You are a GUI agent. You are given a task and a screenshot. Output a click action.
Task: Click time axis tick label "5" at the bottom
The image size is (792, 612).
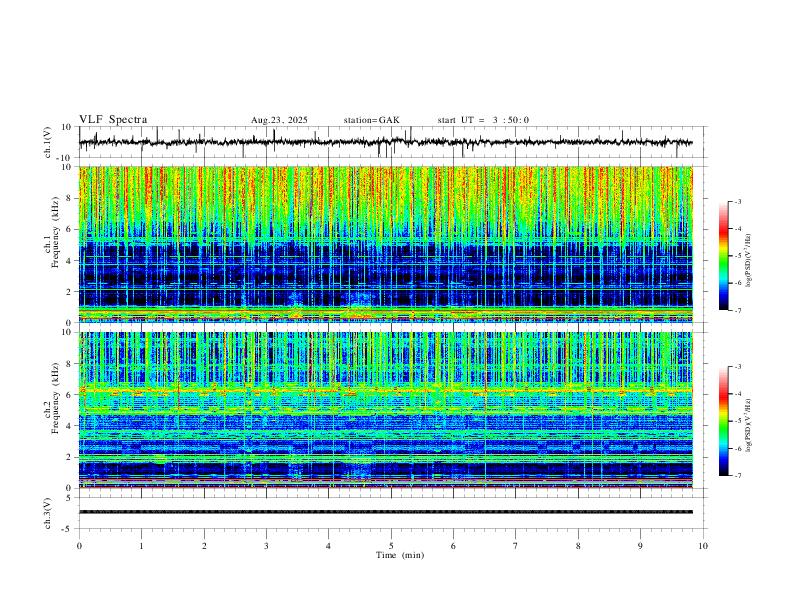pyautogui.click(x=391, y=546)
